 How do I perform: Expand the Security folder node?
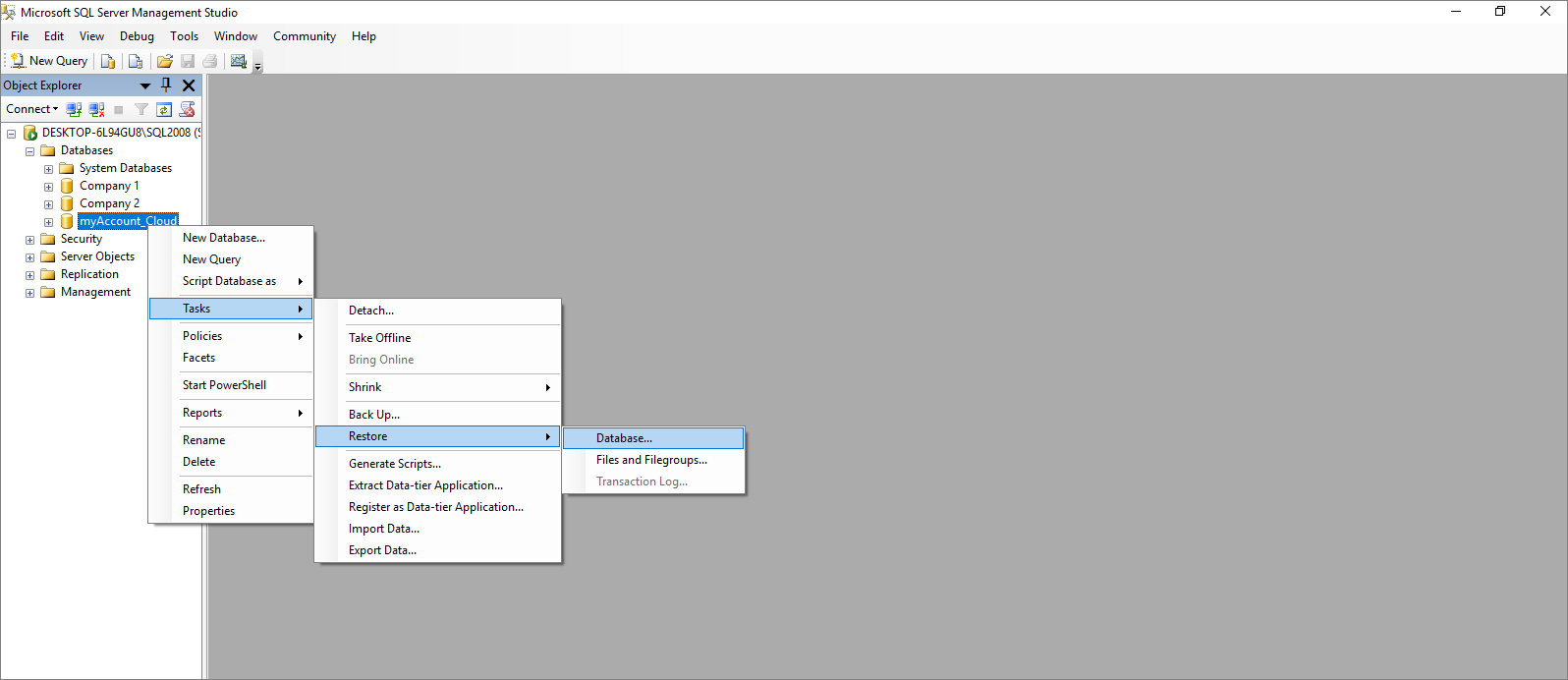[29, 240]
